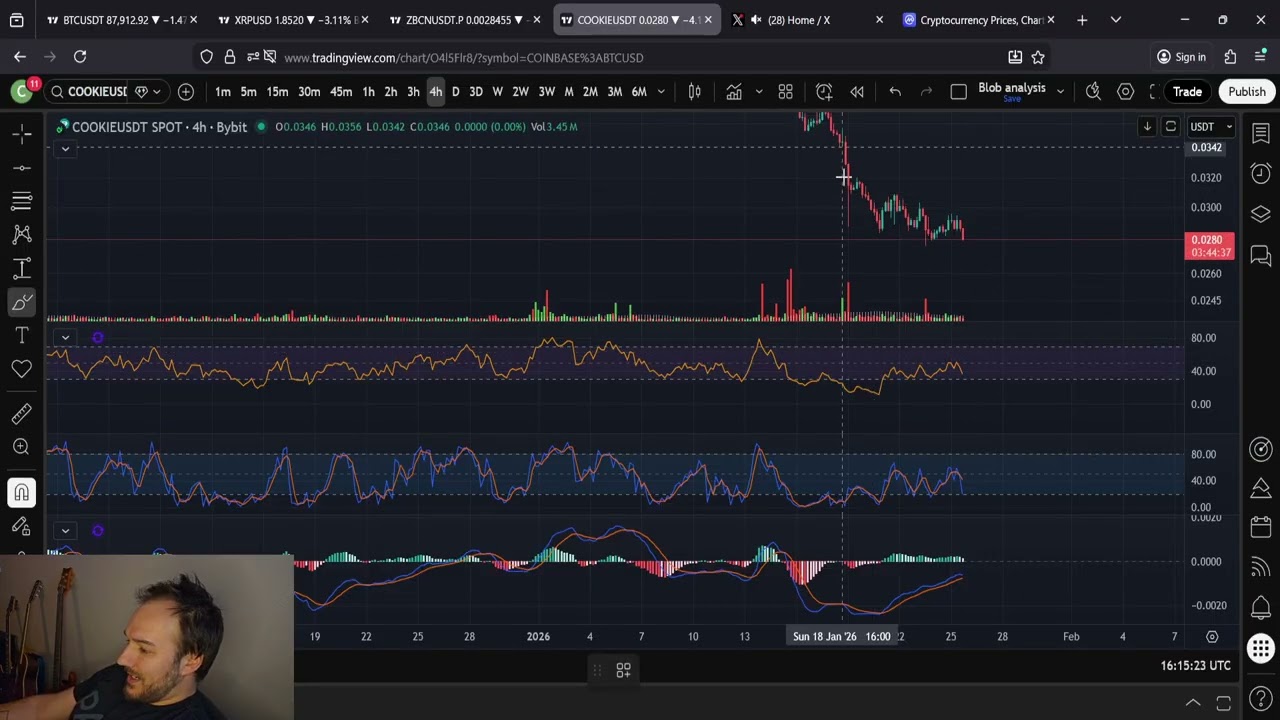This screenshot has height=720, width=1280.
Task: Activate the zoom in tool
Action: click(22, 447)
